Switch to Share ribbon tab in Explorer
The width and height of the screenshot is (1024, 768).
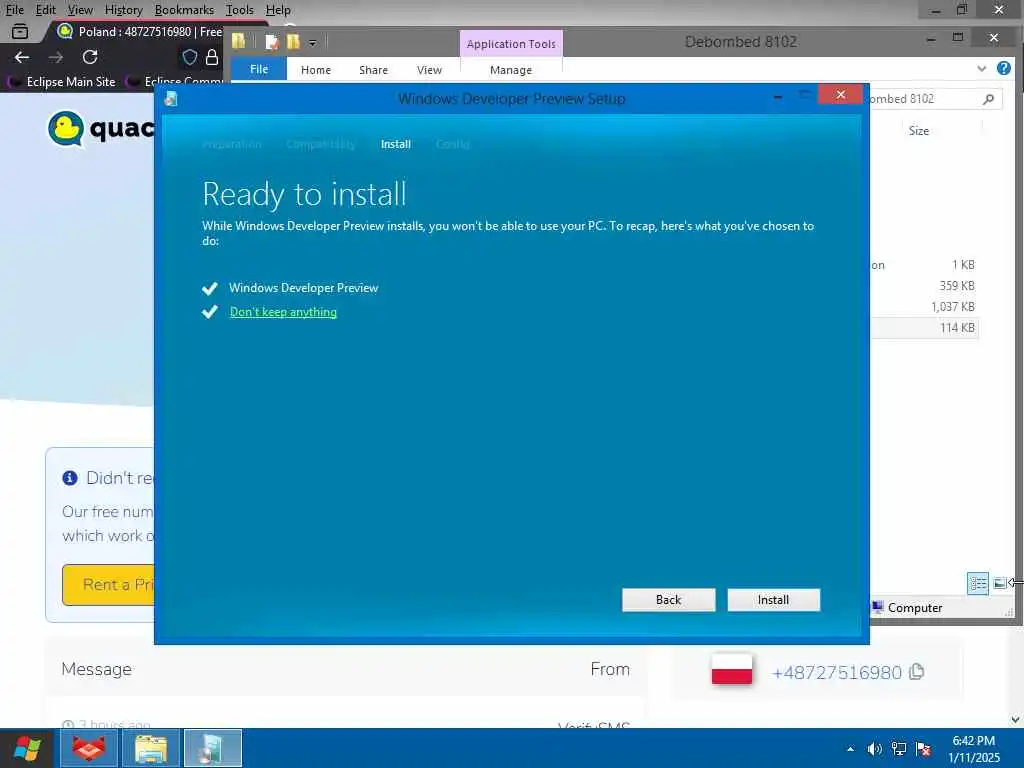point(373,70)
